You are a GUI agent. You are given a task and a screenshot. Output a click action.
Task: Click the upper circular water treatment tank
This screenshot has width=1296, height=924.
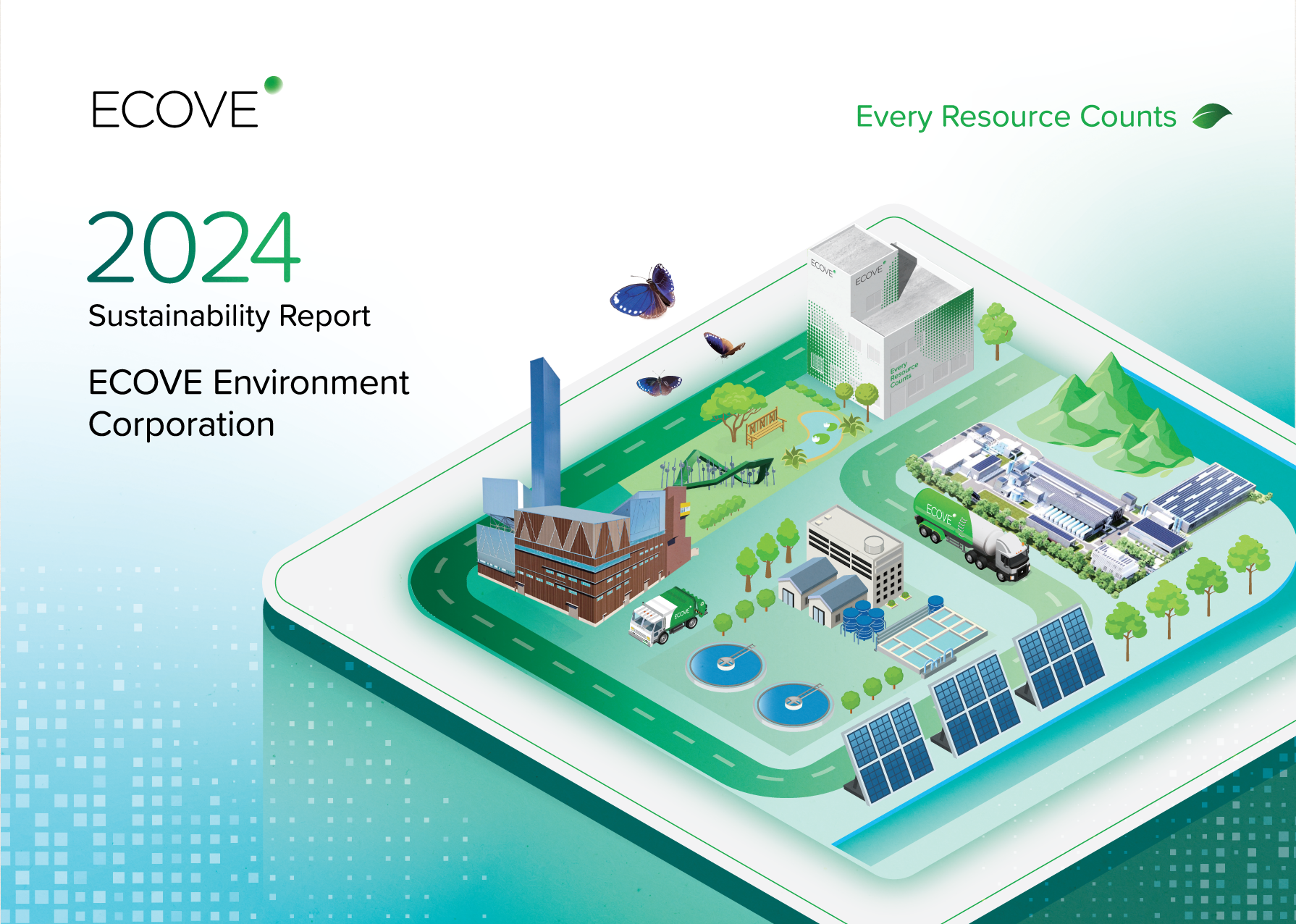pos(726,664)
